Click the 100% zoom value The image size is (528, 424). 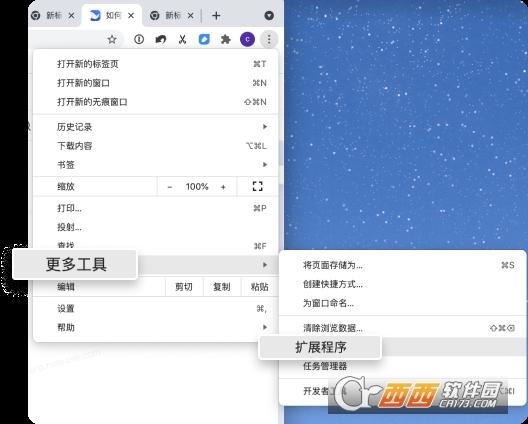tap(197, 187)
